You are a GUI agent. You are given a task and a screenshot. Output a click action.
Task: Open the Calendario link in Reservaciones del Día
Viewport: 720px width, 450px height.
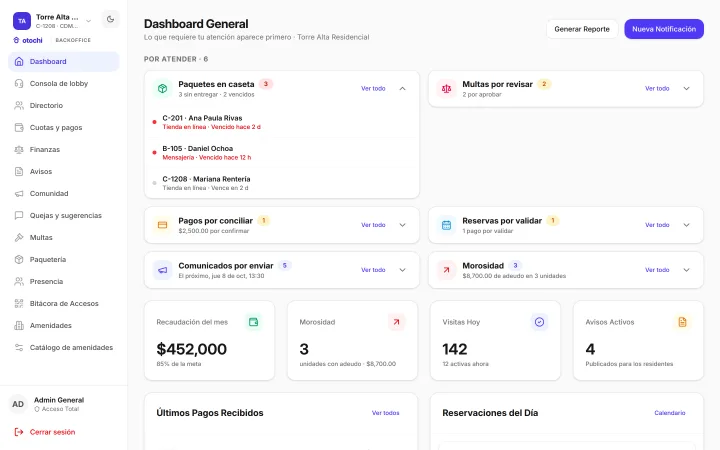pyautogui.click(x=669, y=413)
